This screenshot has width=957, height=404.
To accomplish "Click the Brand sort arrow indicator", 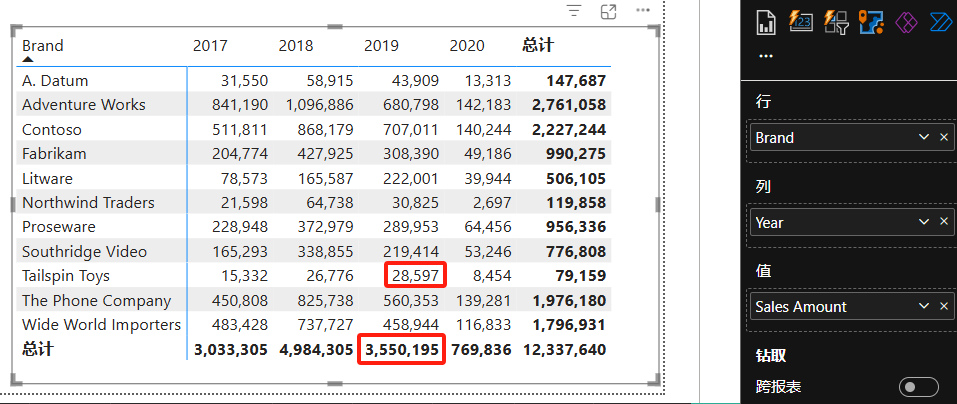I will pos(27,59).
